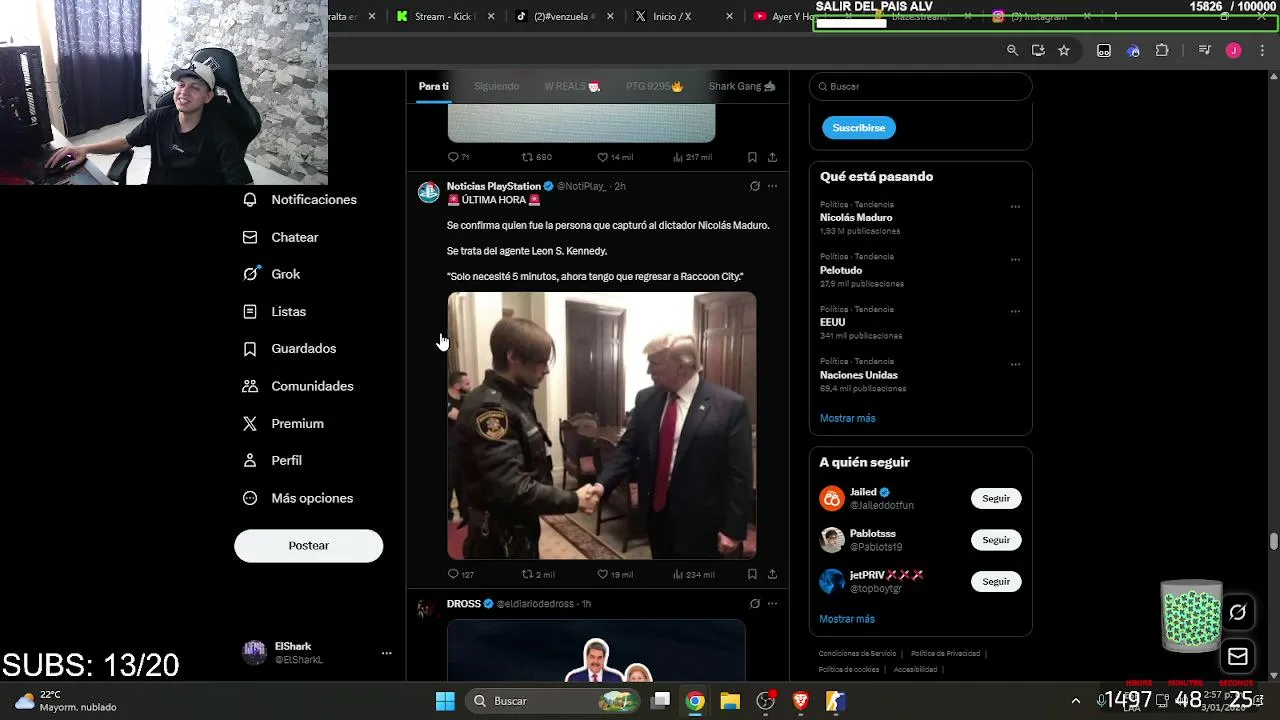Screen dimensions: 1280x720
Task: Open Listas in the sidebar
Action: point(275,311)
